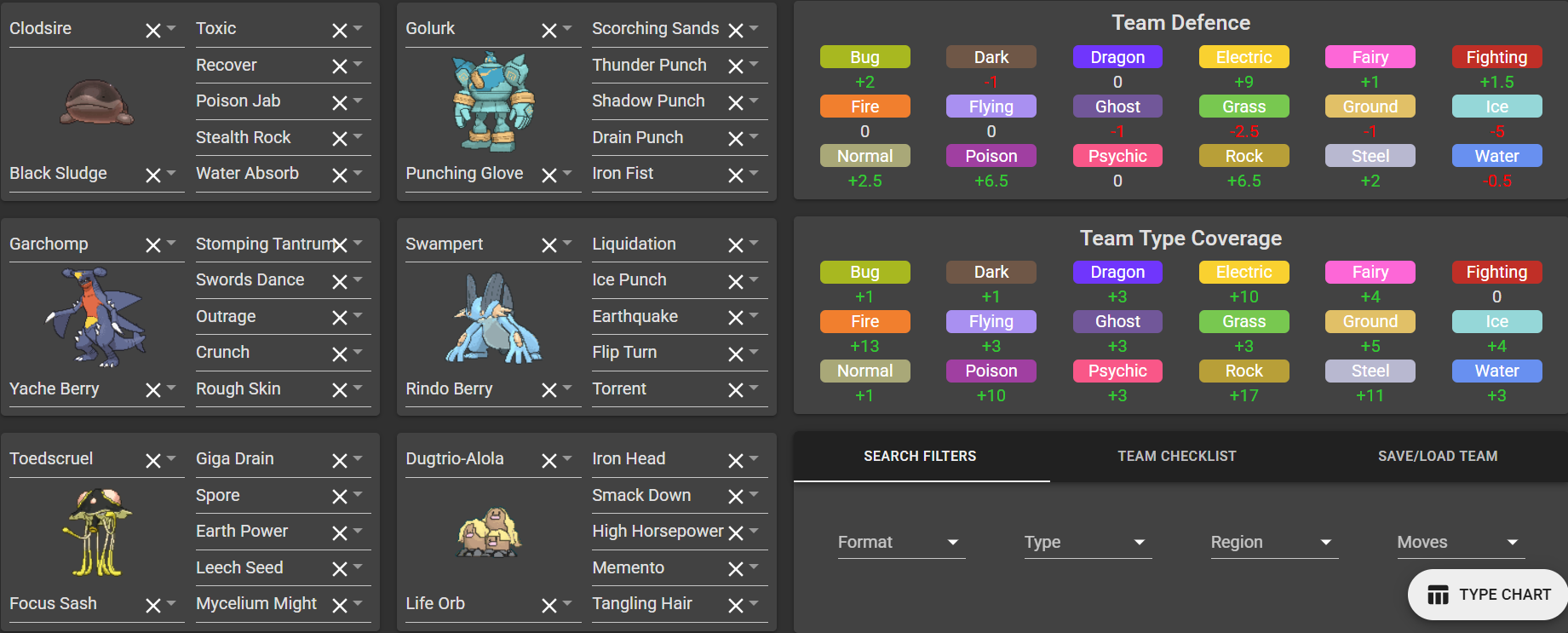Screen dimensions: 1568x633
Task: Edit the High Horsepower move field
Action: [x=680, y=532]
